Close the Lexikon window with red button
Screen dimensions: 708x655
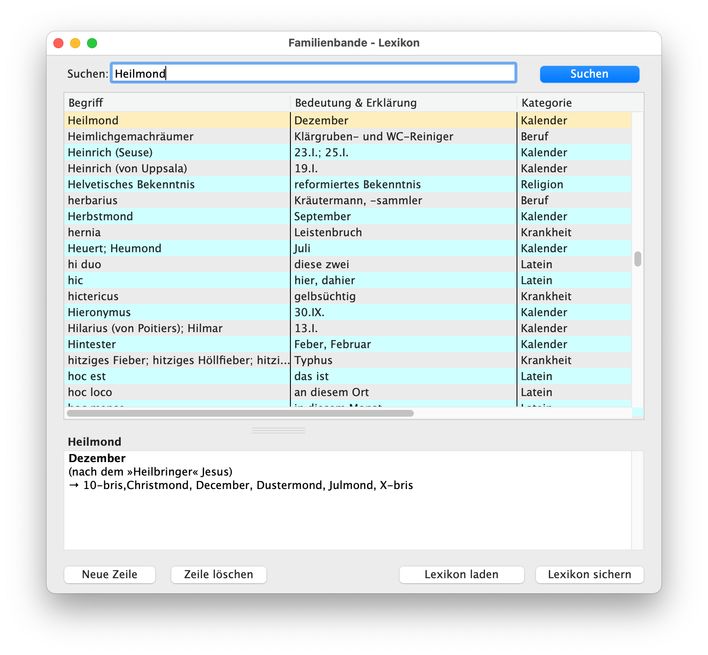58,43
